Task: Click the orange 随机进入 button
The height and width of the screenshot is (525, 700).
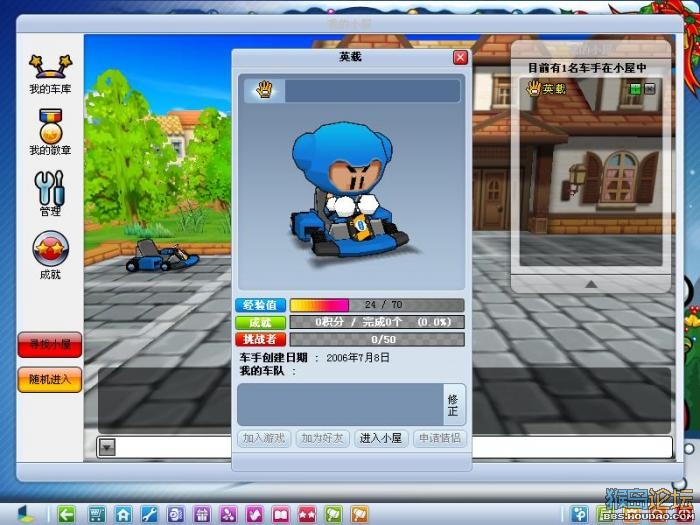Action: [50, 379]
